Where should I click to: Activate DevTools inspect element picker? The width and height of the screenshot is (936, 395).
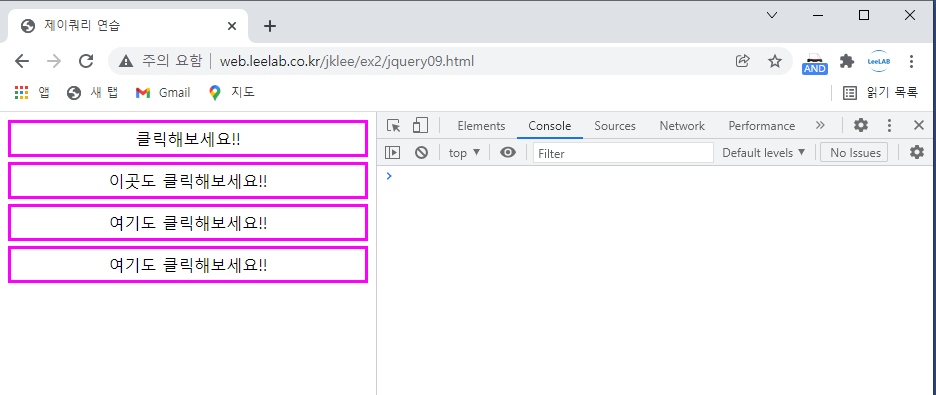(393, 125)
